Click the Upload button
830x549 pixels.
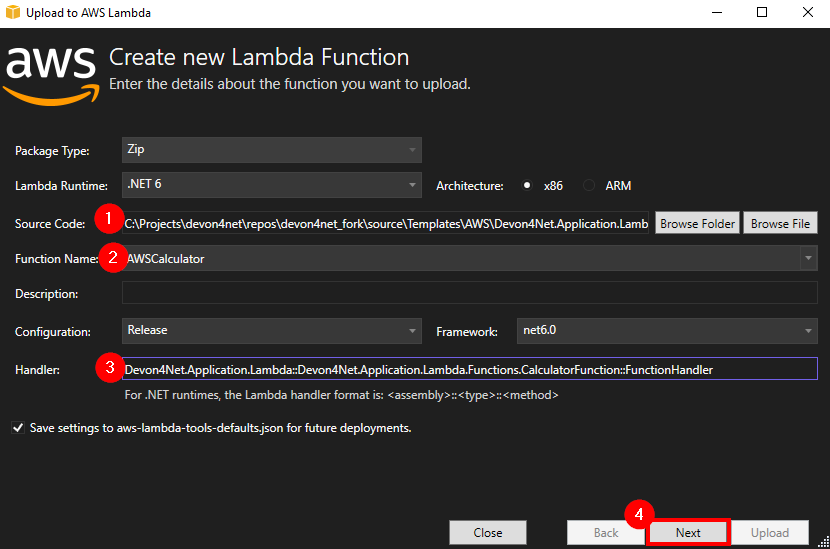point(770,533)
